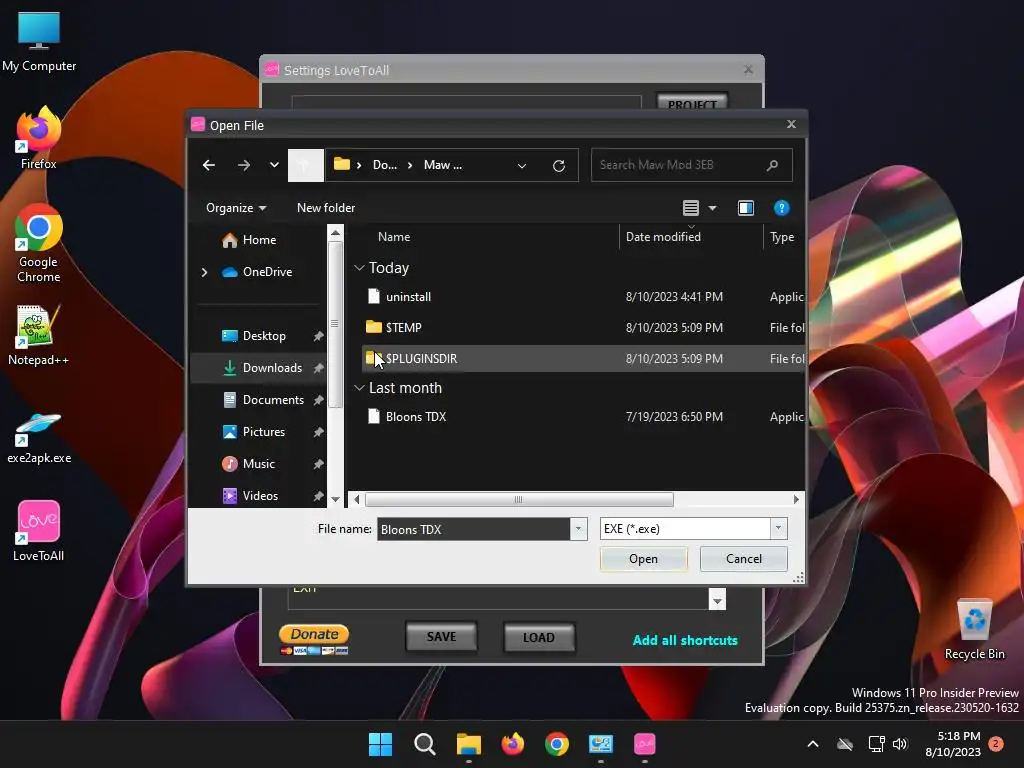Open File name history dropdown

click(579, 529)
